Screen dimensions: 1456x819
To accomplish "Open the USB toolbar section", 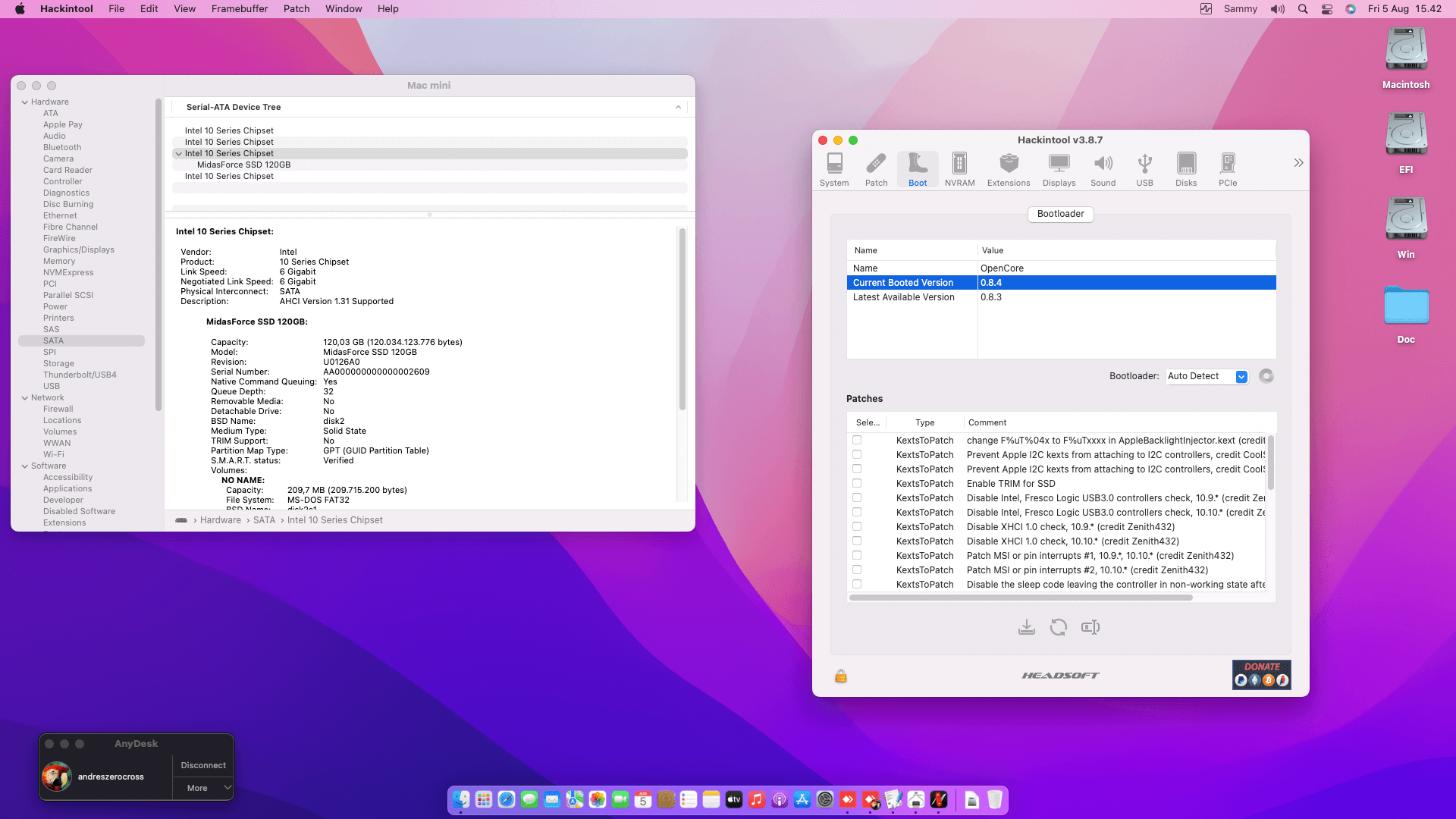I will (1144, 170).
